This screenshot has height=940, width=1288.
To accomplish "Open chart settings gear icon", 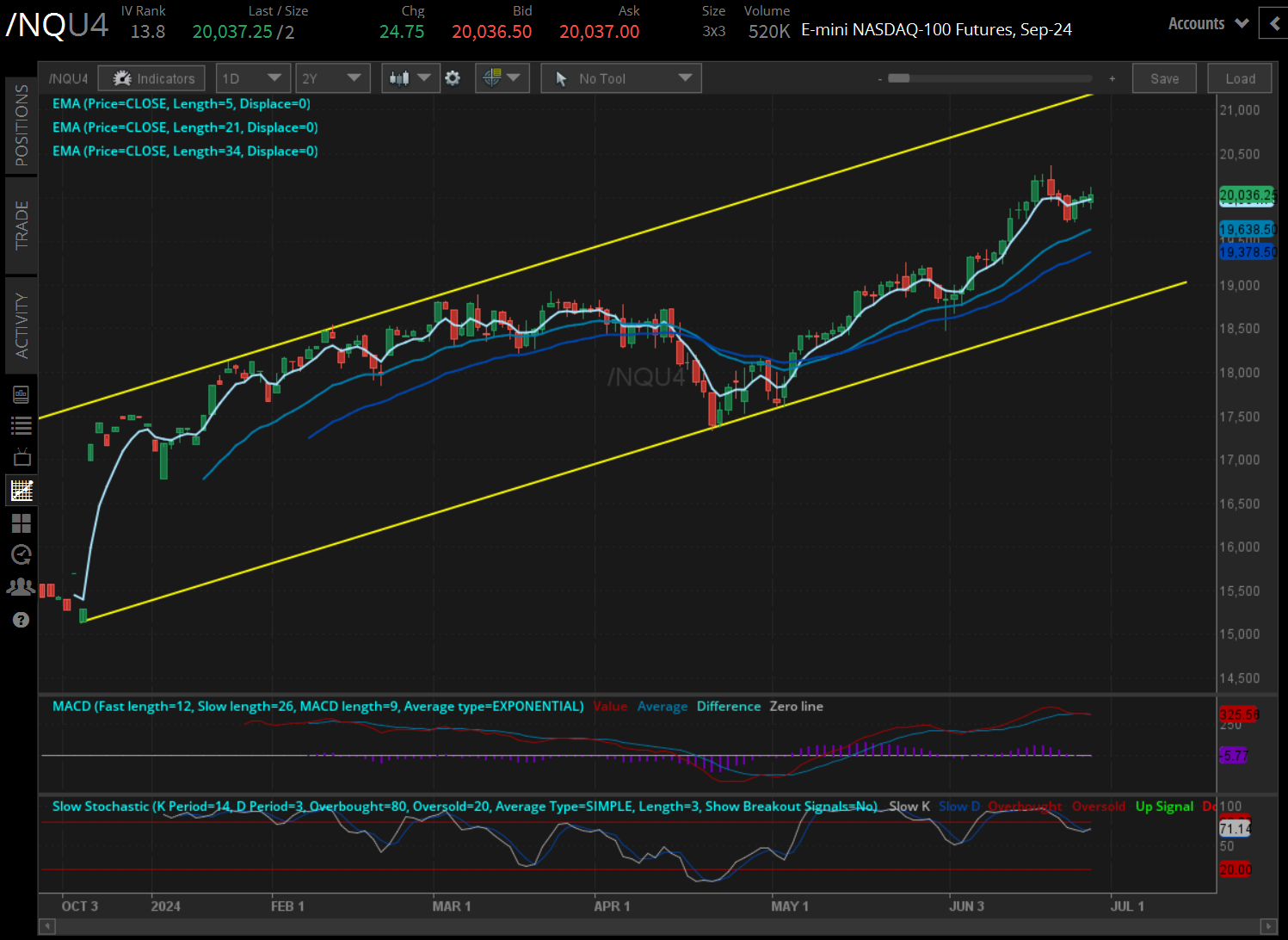I will coord(453,78).
